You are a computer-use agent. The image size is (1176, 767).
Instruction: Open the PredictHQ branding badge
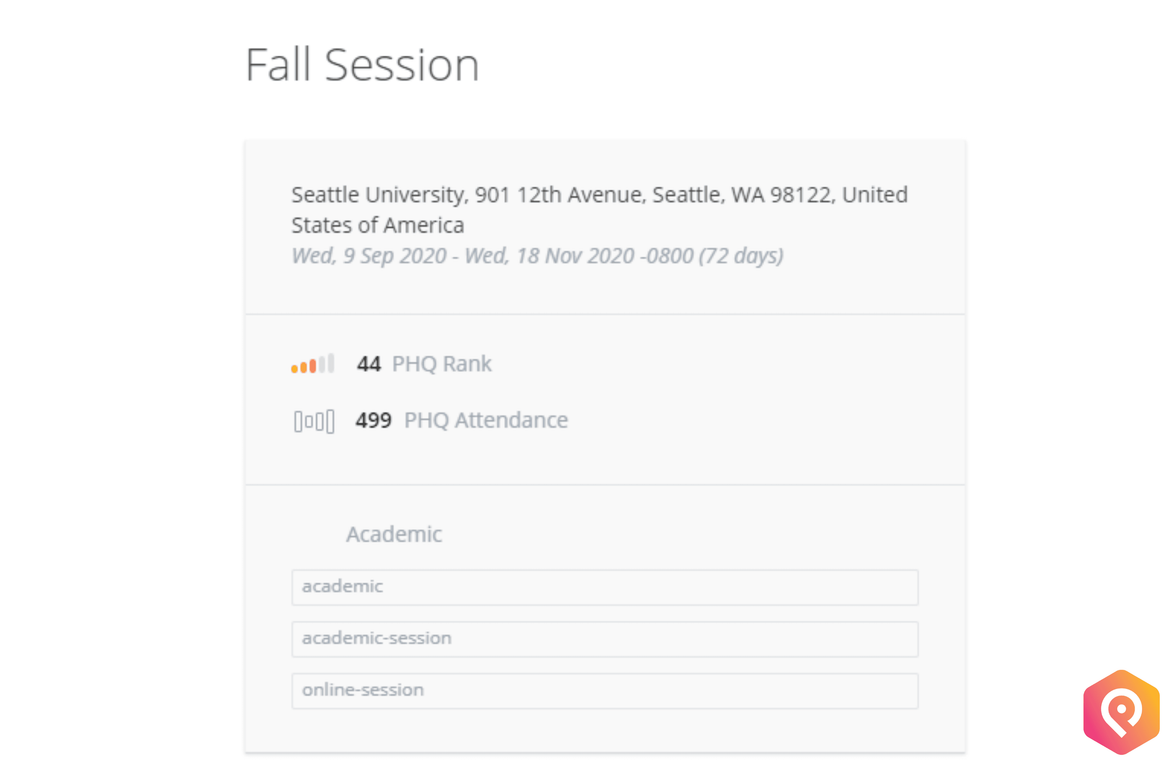point(1121,710)
